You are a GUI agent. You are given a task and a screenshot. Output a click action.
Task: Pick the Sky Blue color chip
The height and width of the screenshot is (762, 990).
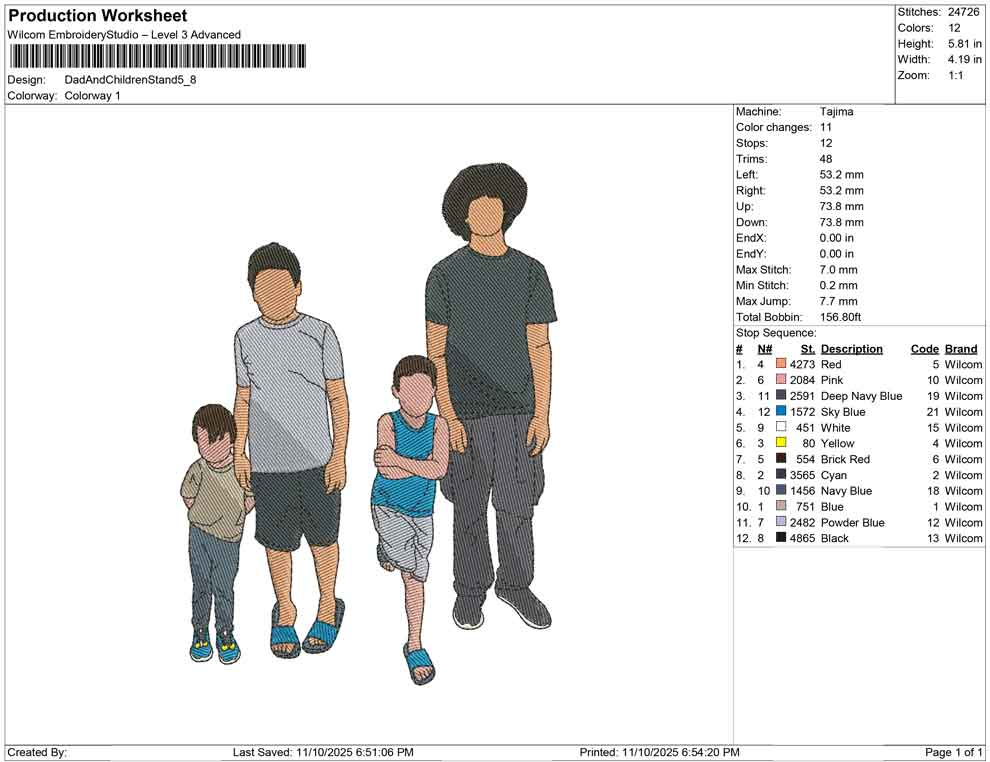(779, 411)
